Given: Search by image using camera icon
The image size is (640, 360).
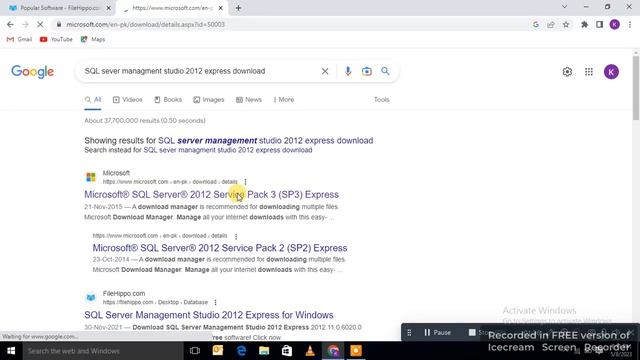Looking at the screenshot, I should [367, 71].
